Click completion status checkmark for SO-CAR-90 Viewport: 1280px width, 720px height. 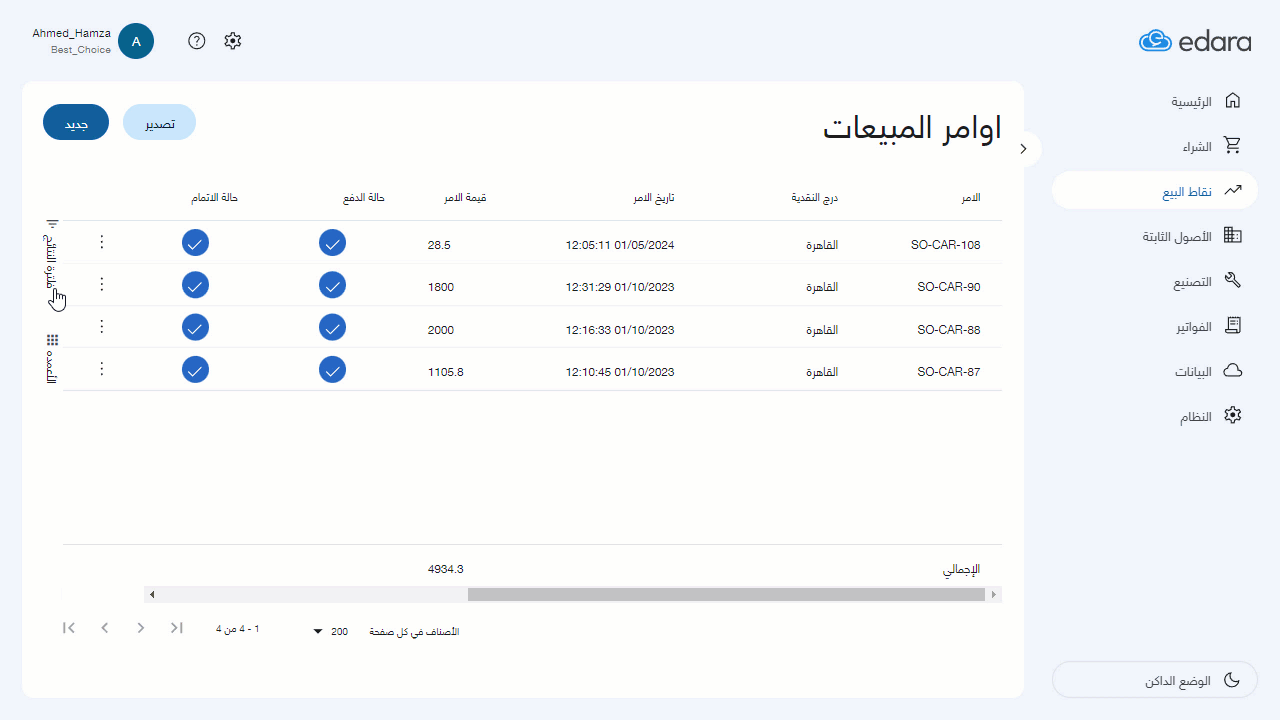(x=196, y=285)
